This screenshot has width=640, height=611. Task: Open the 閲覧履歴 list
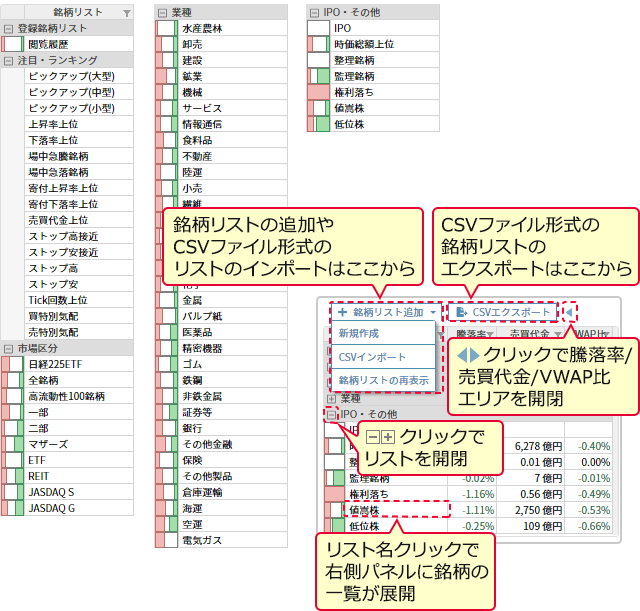pos(49,44)
